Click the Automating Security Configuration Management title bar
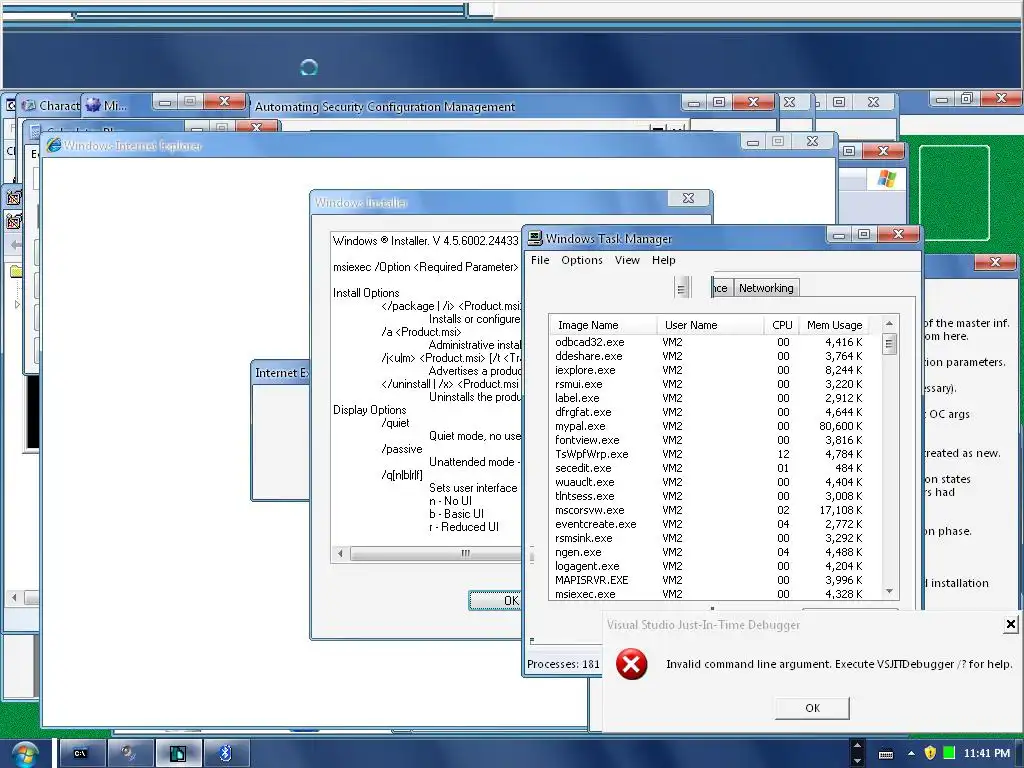The image size is (1024, 768). click(x=385, y=106)
